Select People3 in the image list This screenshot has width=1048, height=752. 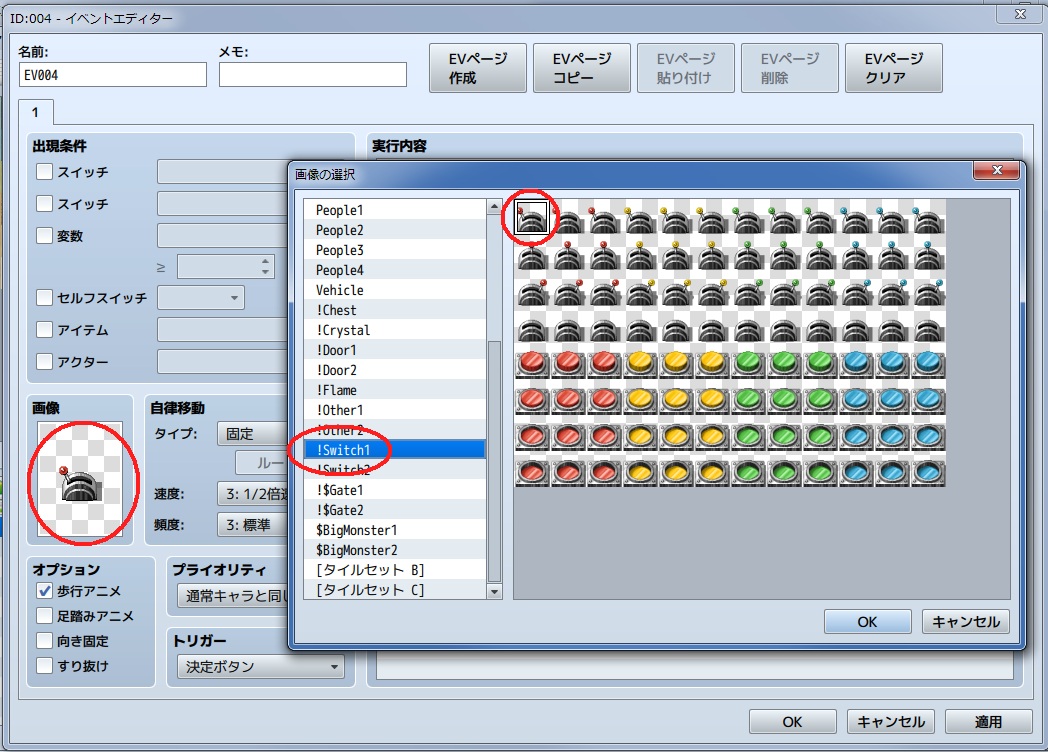(x=394, y=250)
